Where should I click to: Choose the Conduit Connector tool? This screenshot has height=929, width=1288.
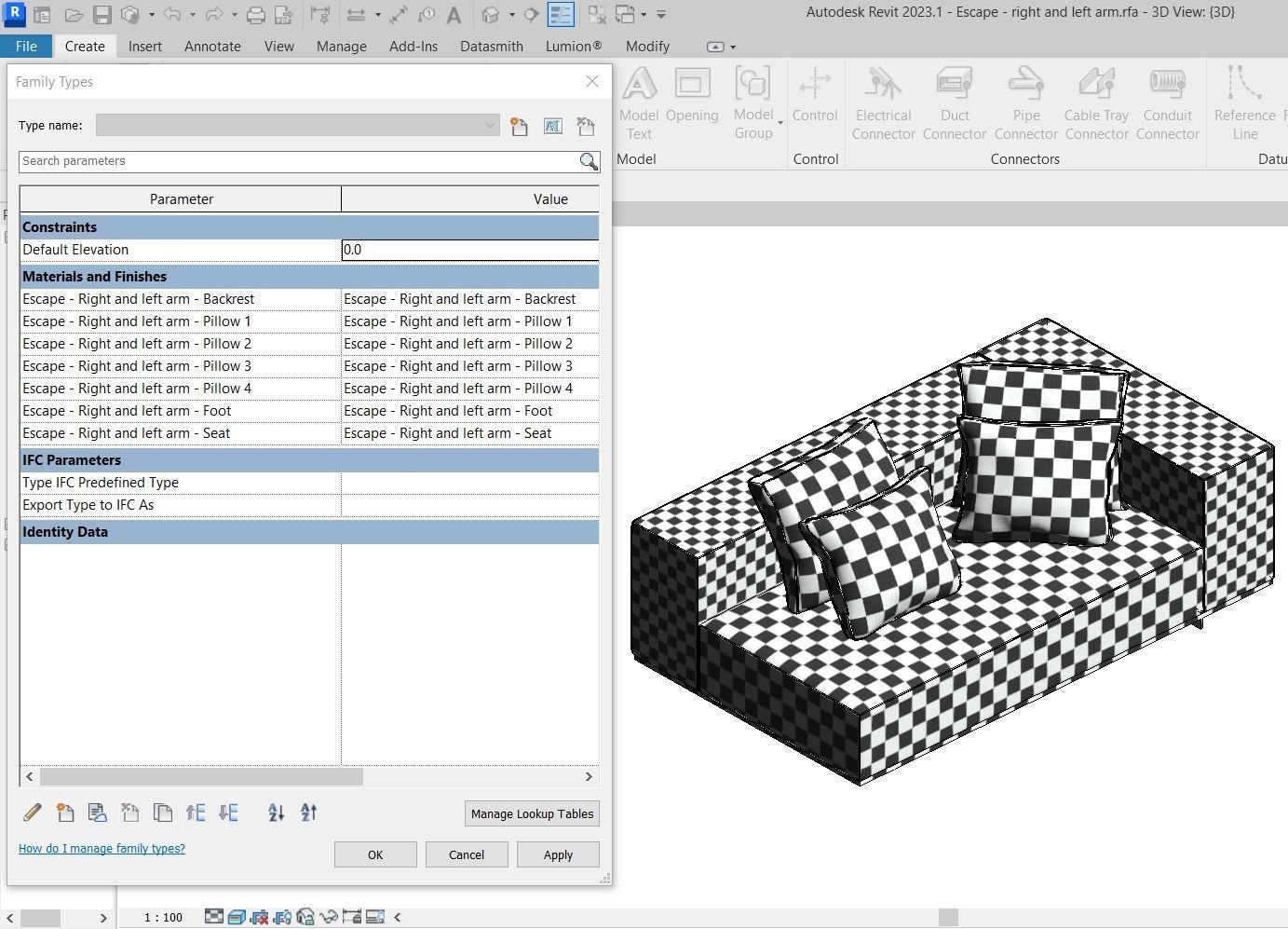(x=1167, y=103)
